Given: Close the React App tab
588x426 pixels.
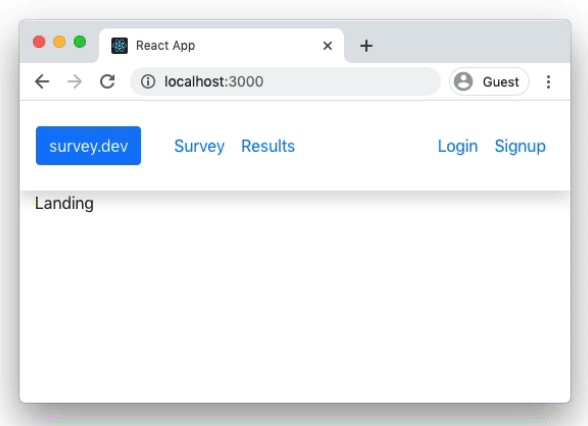Looking at the screenshot, I should 327,46.
